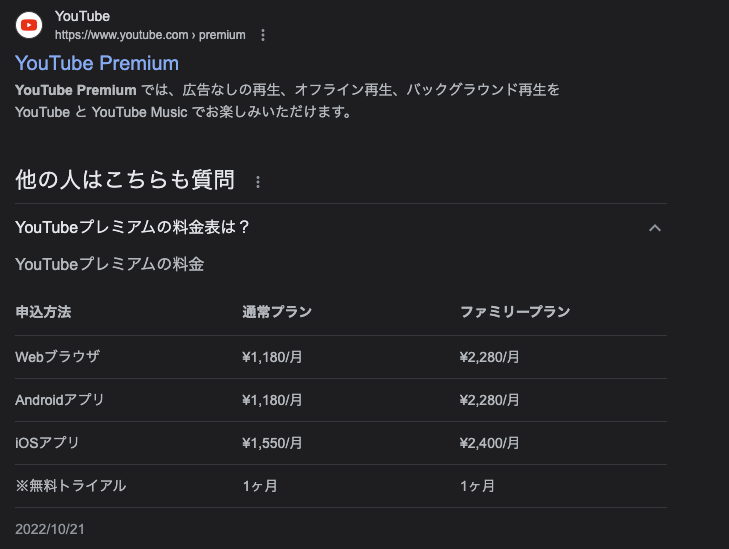This screenshot has height=549, width=729.
Task: Open three-dot menu beside youtube.com URL
Action: pyautogui.click(x=263, y=35)
